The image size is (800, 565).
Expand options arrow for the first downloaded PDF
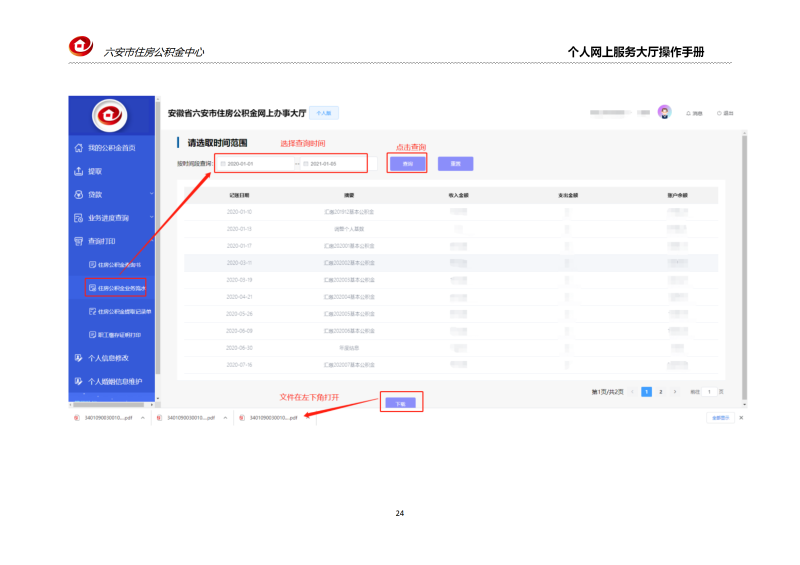(143, 418)
